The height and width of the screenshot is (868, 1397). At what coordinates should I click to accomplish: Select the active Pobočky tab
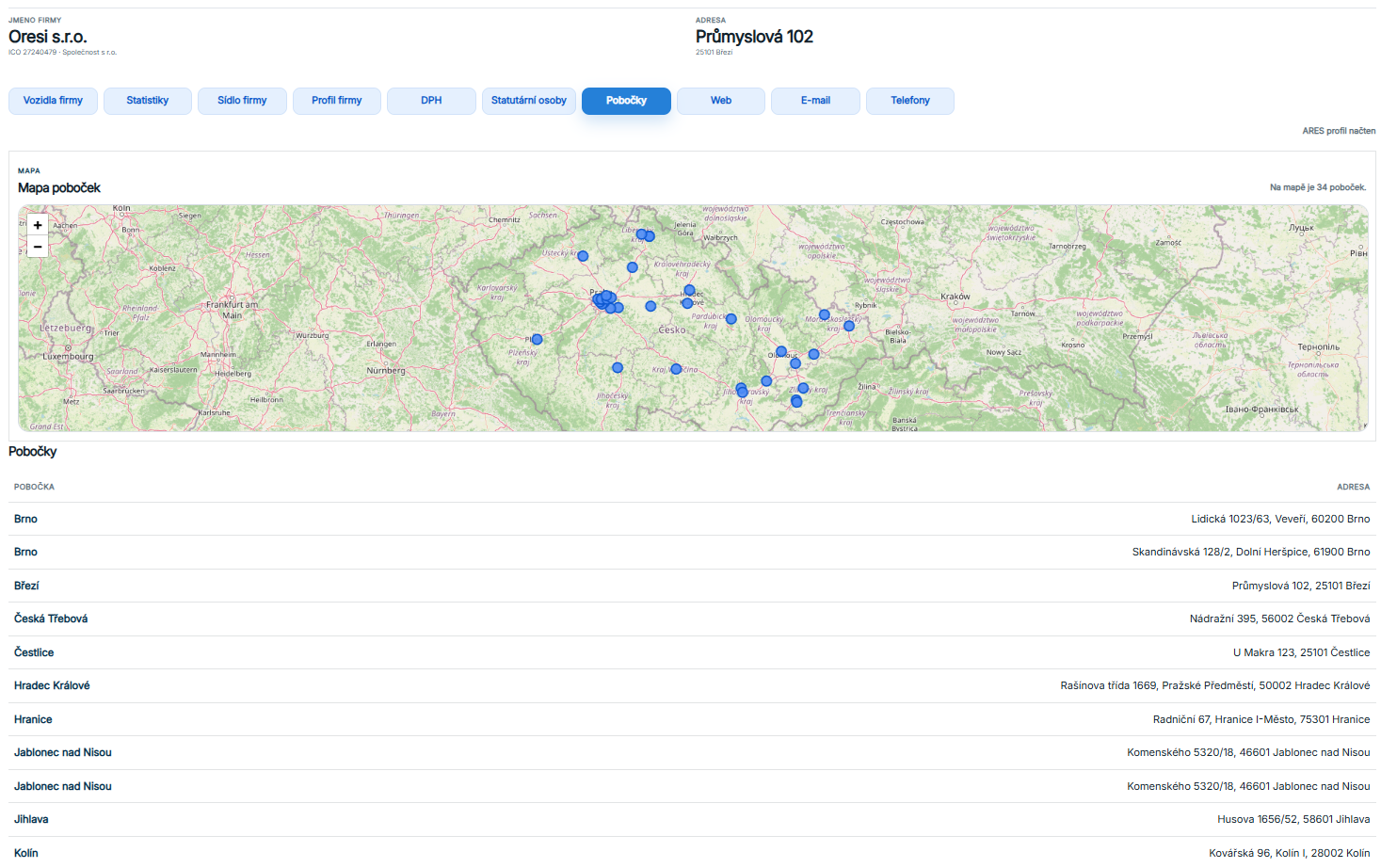point(626,101)
